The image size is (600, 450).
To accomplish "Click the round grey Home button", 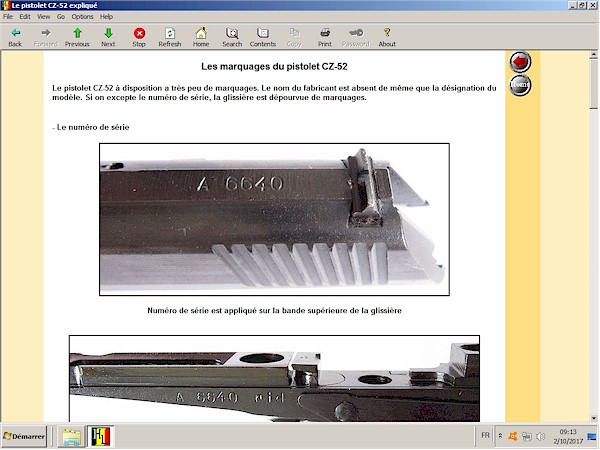I will 520,85.
